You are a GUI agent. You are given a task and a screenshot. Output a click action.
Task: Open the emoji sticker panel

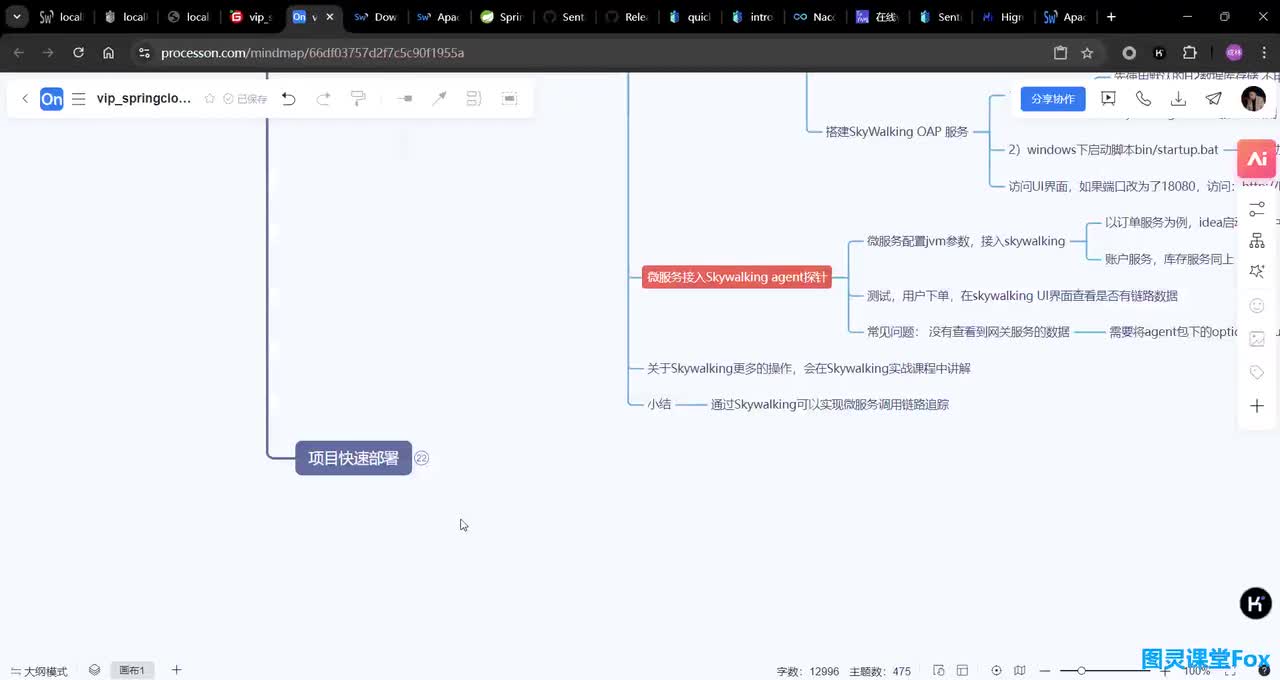(x=1257, y=306)
